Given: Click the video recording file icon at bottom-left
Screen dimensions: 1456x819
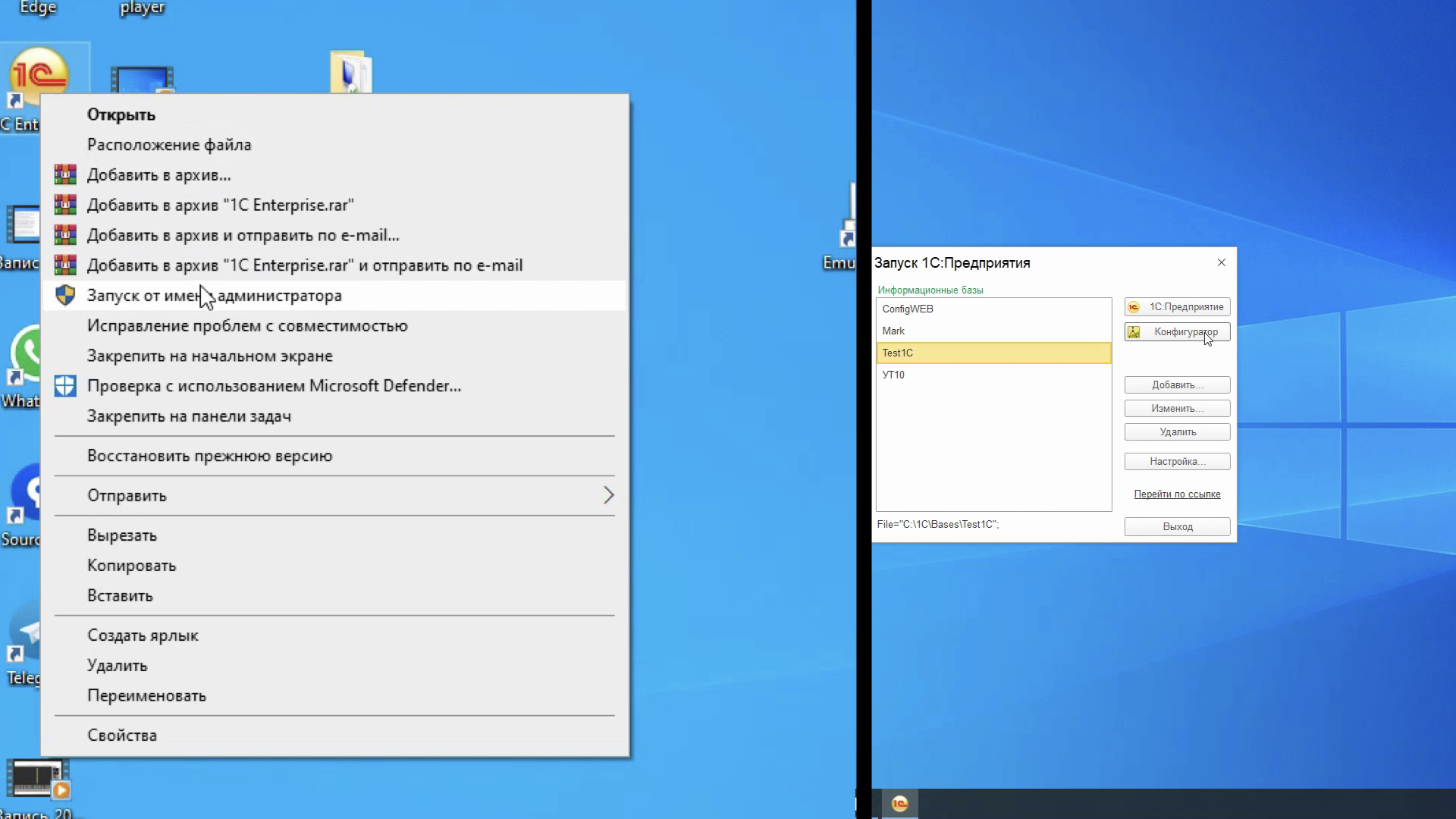Looking at the screenshot, I should [38, 780].
